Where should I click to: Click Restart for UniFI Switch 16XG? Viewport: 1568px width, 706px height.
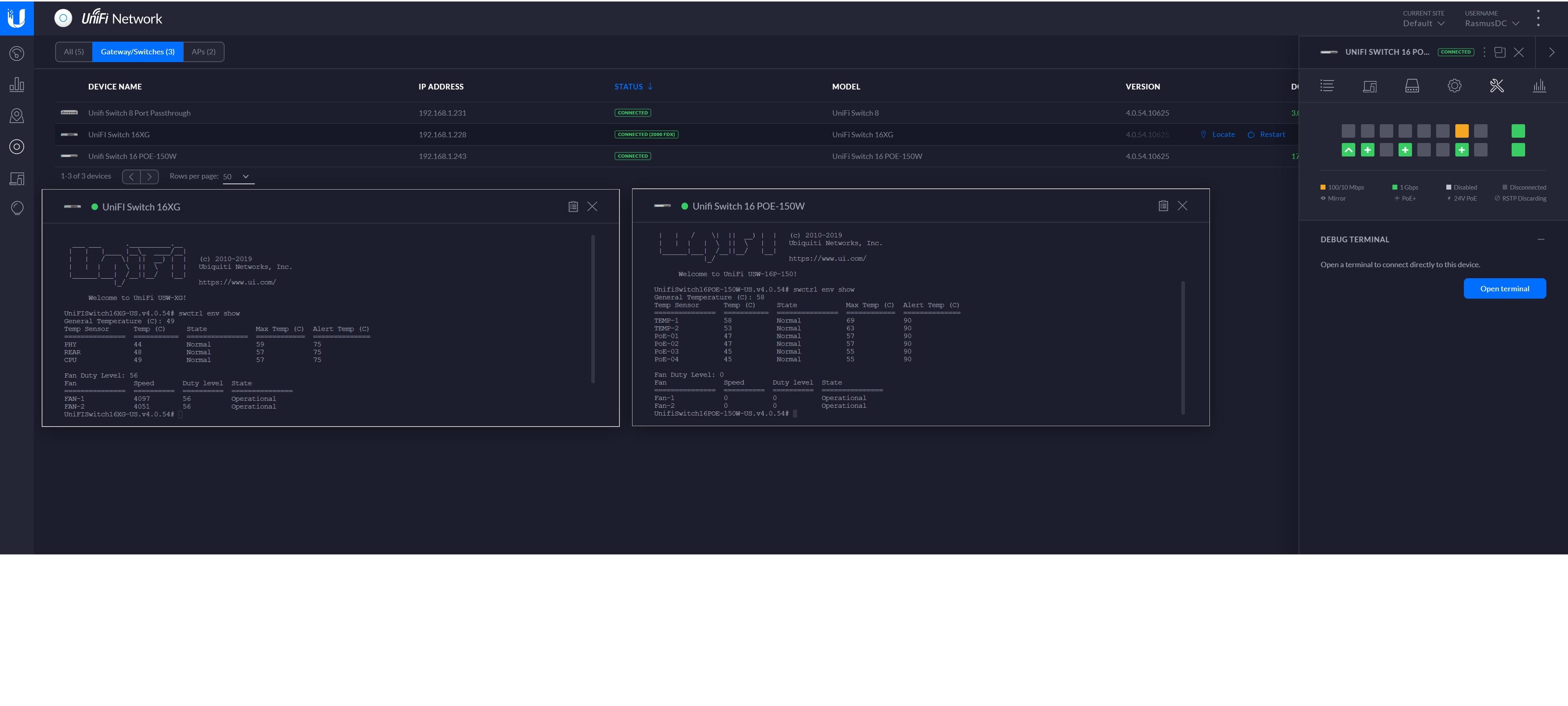pos(1266,134)
